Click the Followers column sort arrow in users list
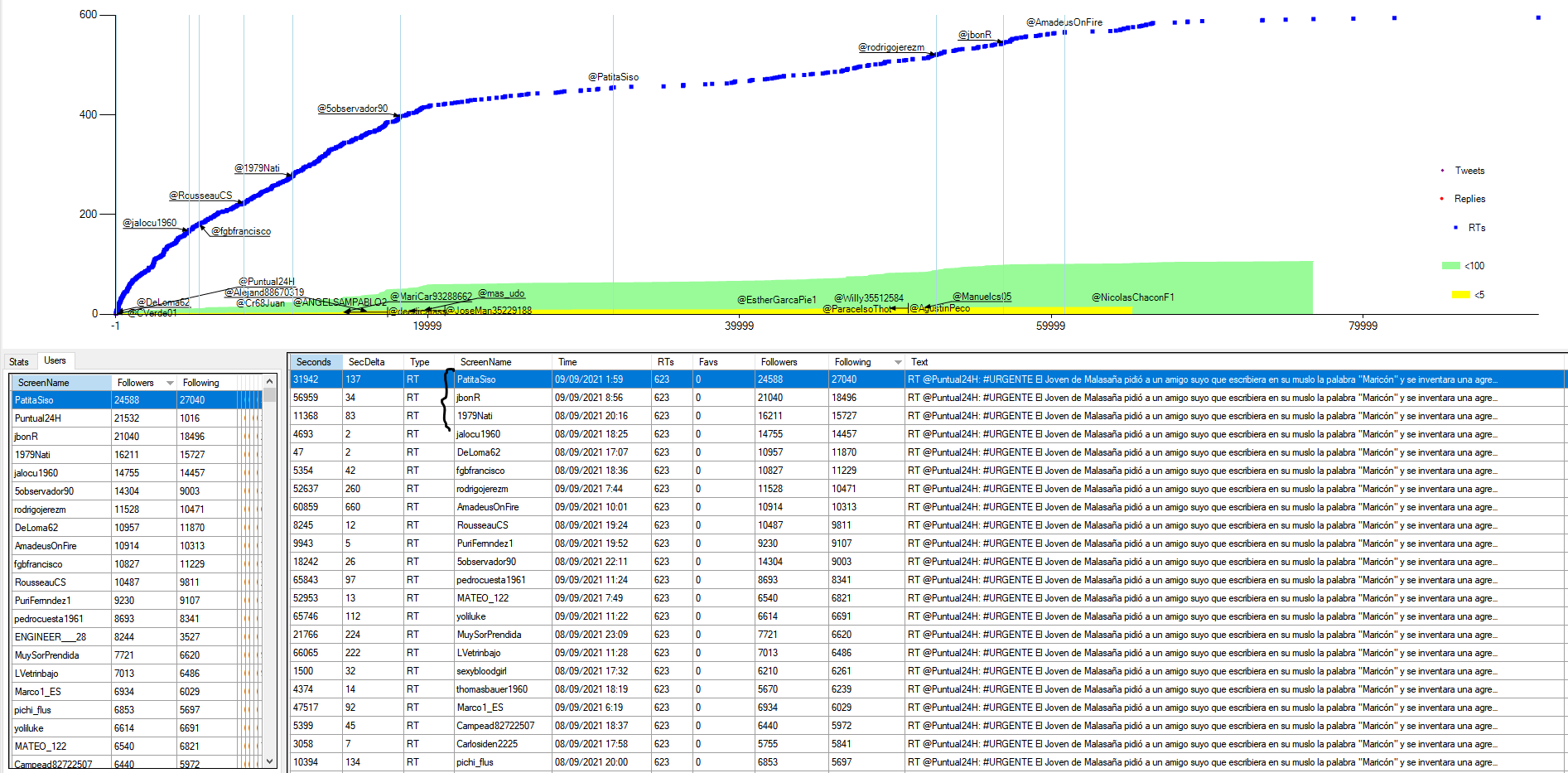The width and height of the screenshot is (1568, 773). click(x=170, y=383)
